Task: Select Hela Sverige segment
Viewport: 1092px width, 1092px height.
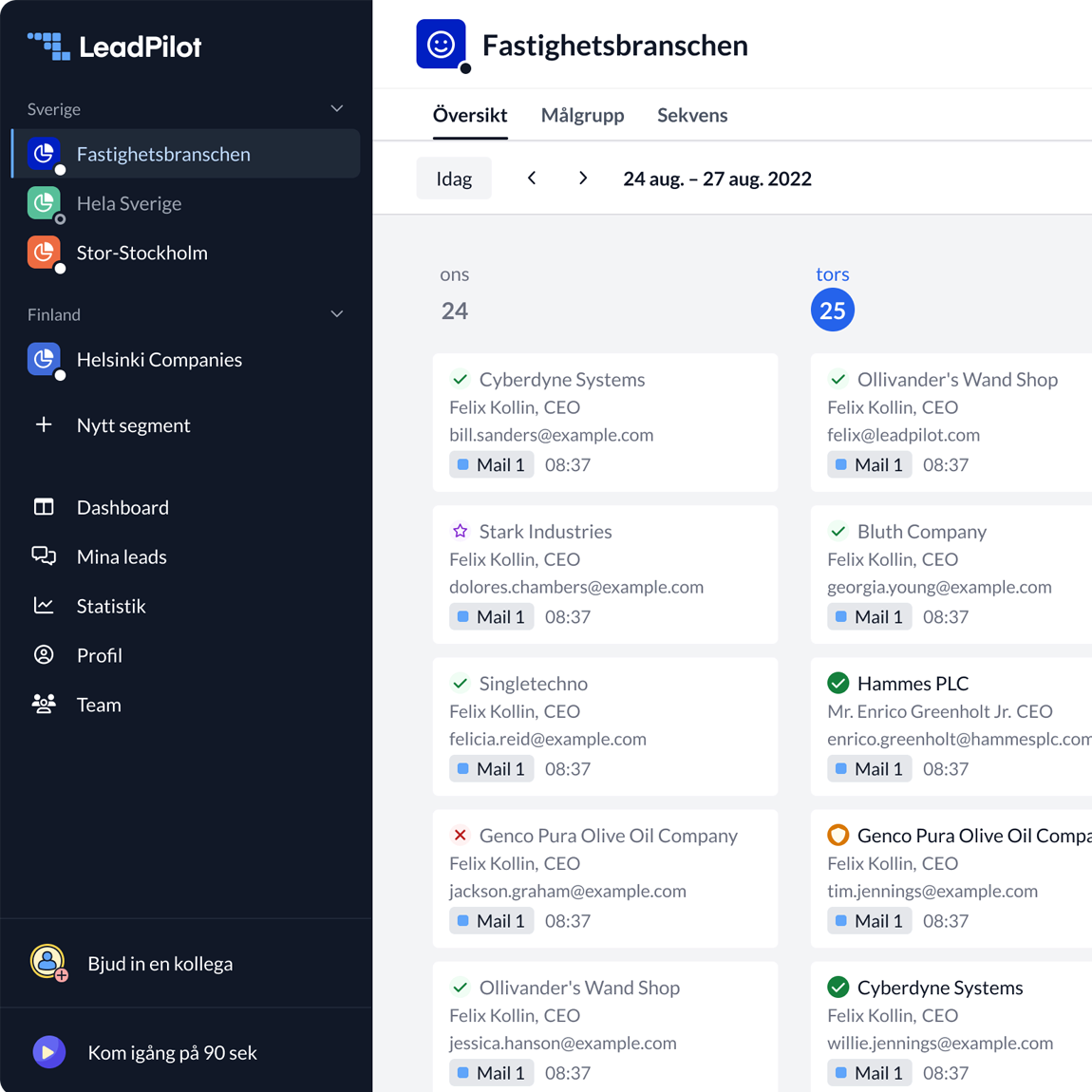Action: tap(185, 203)
